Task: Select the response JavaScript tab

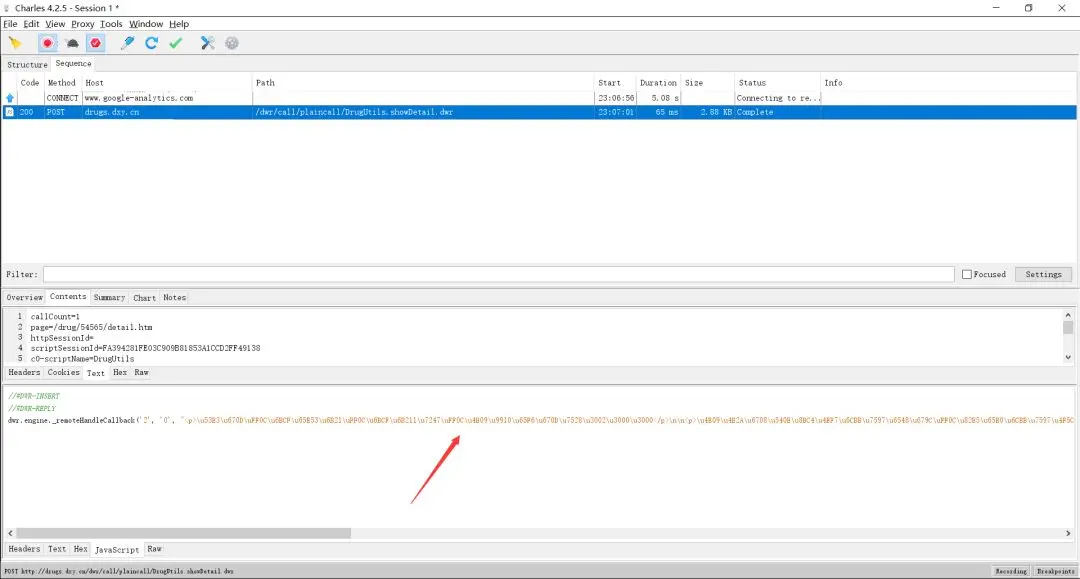Action: (x=117, y=549)
